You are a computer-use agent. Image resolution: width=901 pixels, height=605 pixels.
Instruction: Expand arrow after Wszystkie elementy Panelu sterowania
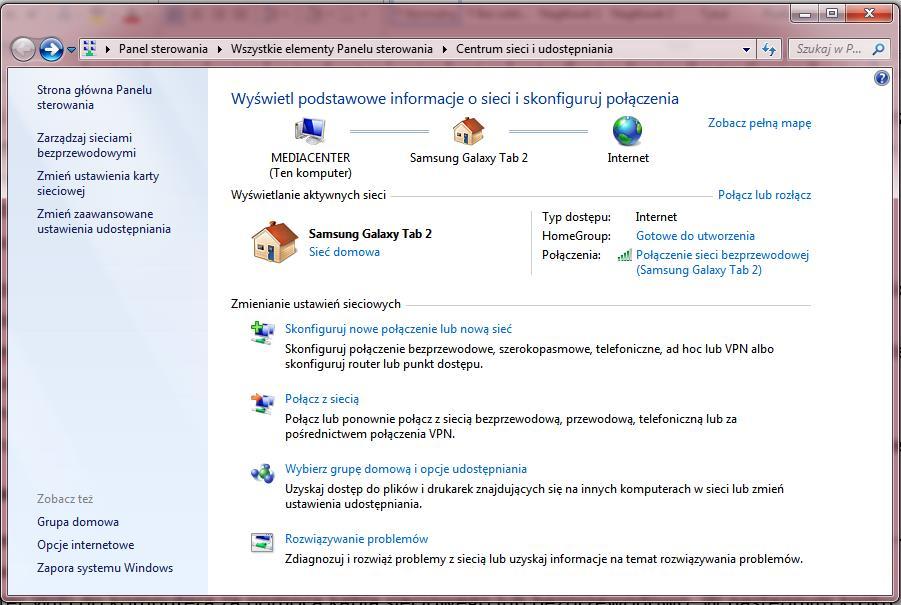[445, 49]
